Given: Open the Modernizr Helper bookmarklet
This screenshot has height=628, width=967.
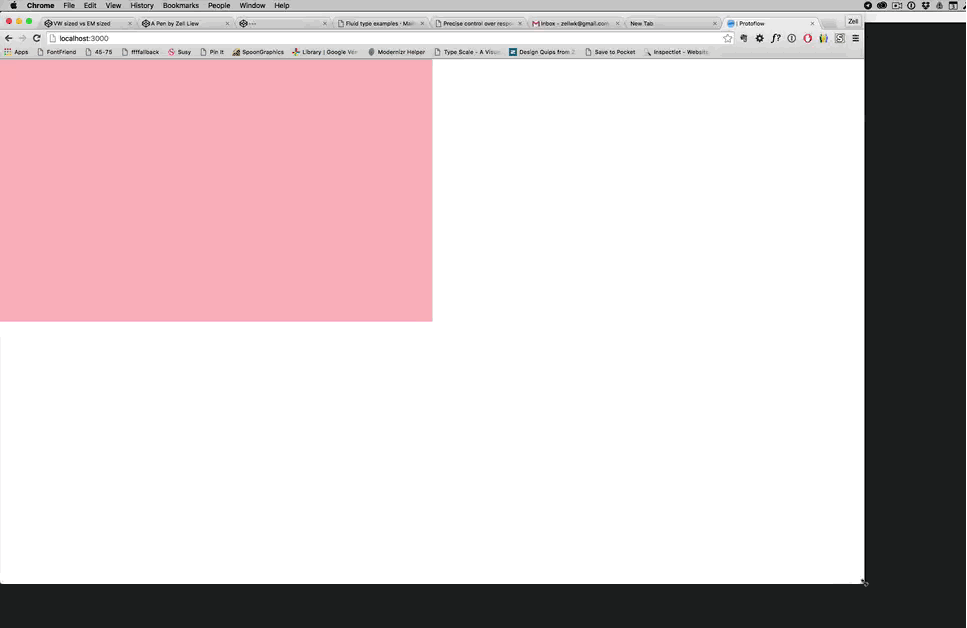Looking at the screenshot, I should pos(397,52).
